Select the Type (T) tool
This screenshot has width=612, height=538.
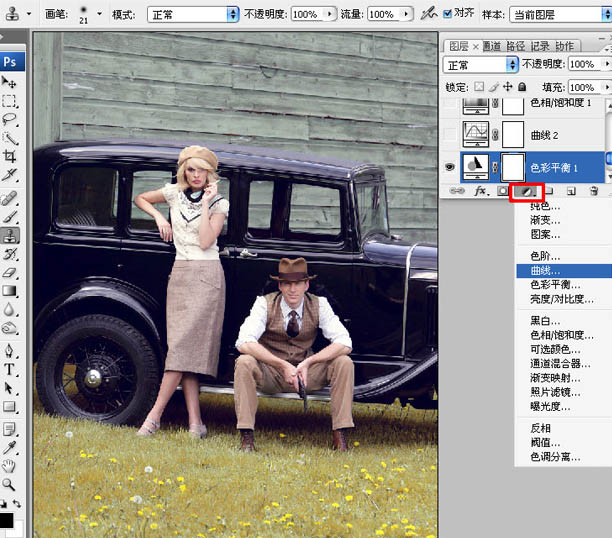click(x=10, y=370)
